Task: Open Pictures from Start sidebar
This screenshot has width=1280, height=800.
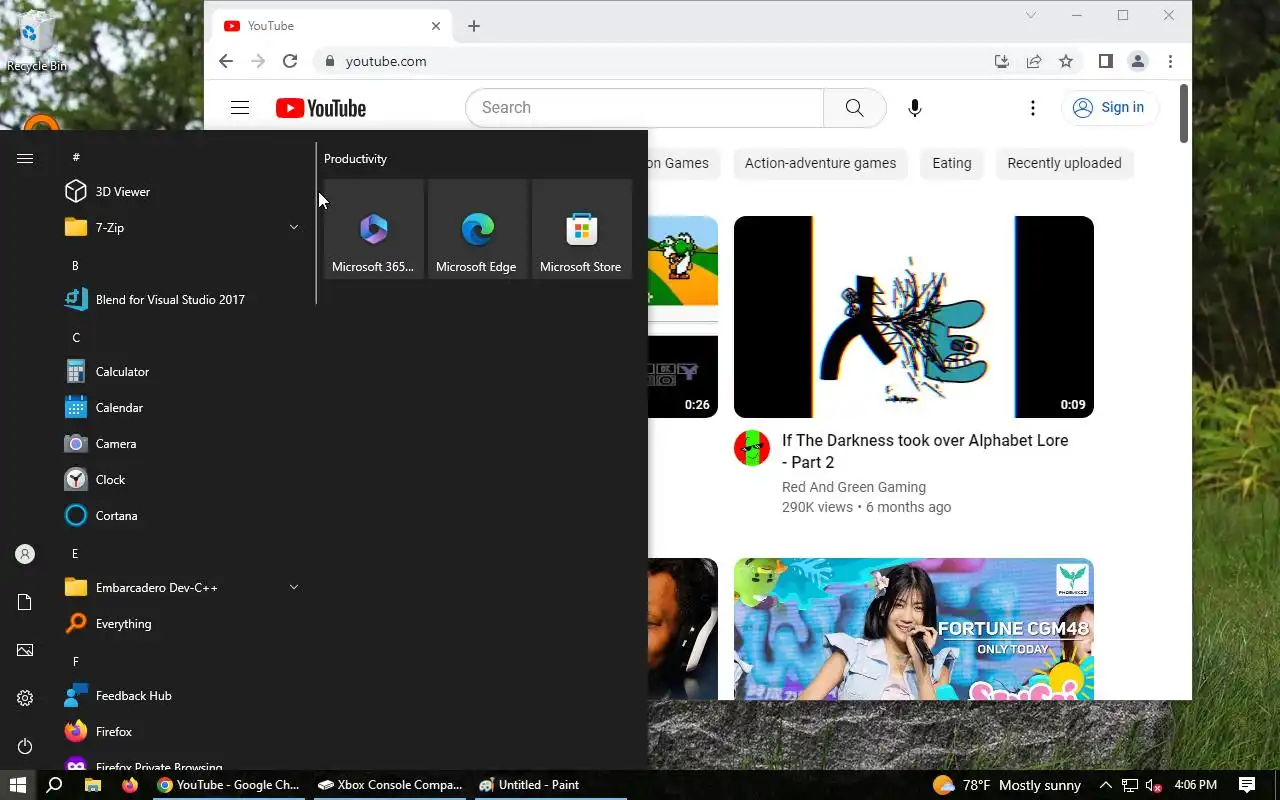Action: (x=25, y=650)
